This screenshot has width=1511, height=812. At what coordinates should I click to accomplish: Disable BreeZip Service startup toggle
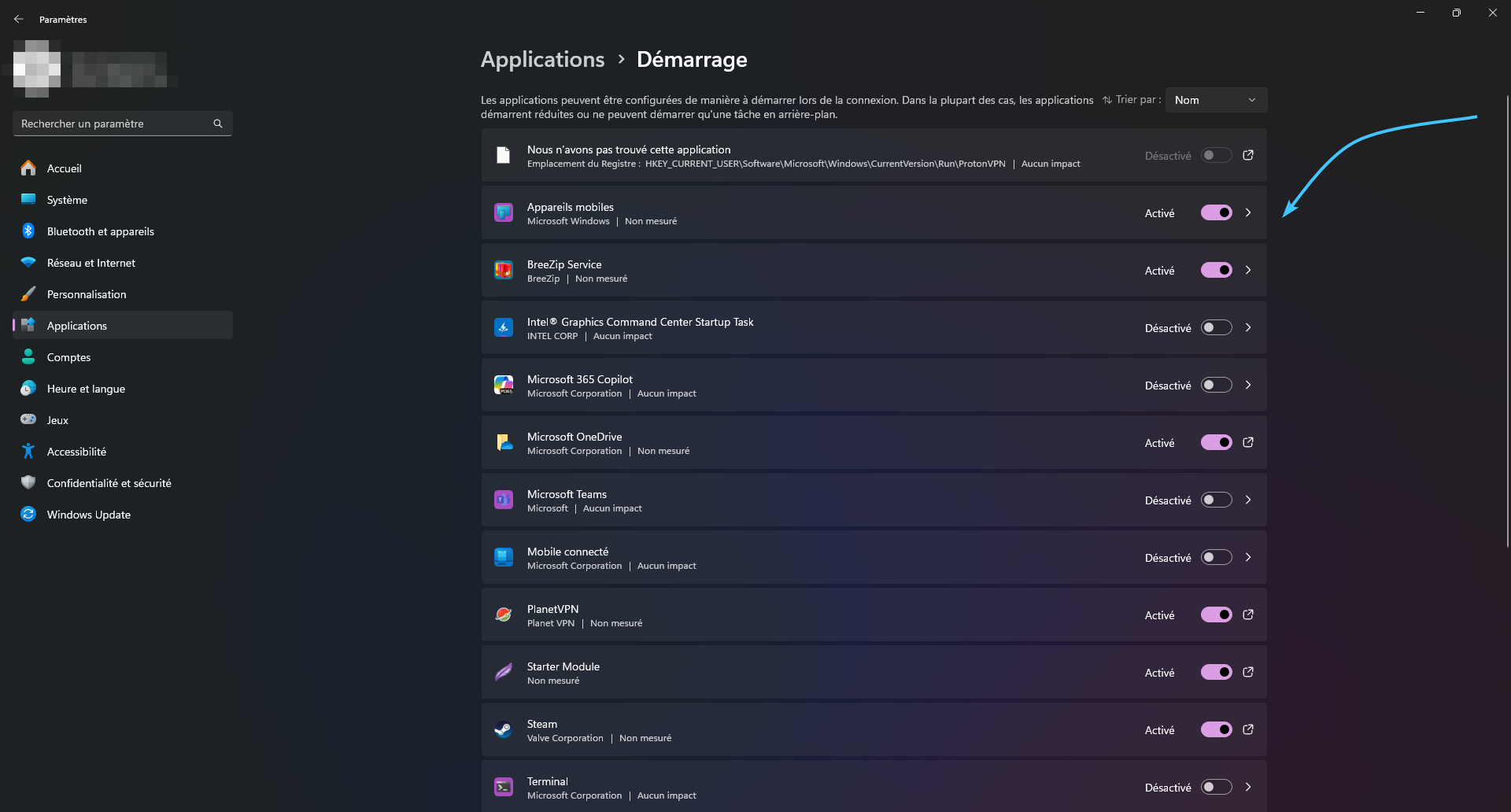(1216, 270)
